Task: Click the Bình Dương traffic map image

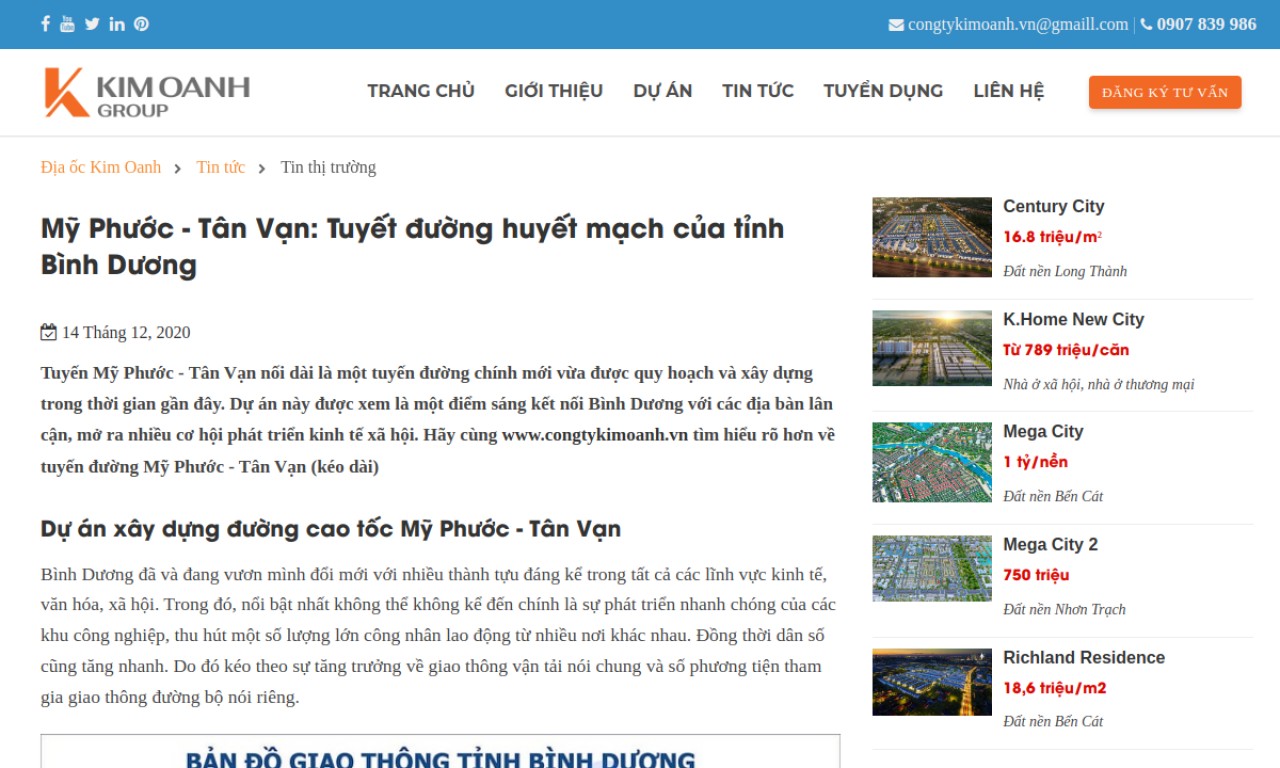Action: pyautogui.click(x=440, y=751)
